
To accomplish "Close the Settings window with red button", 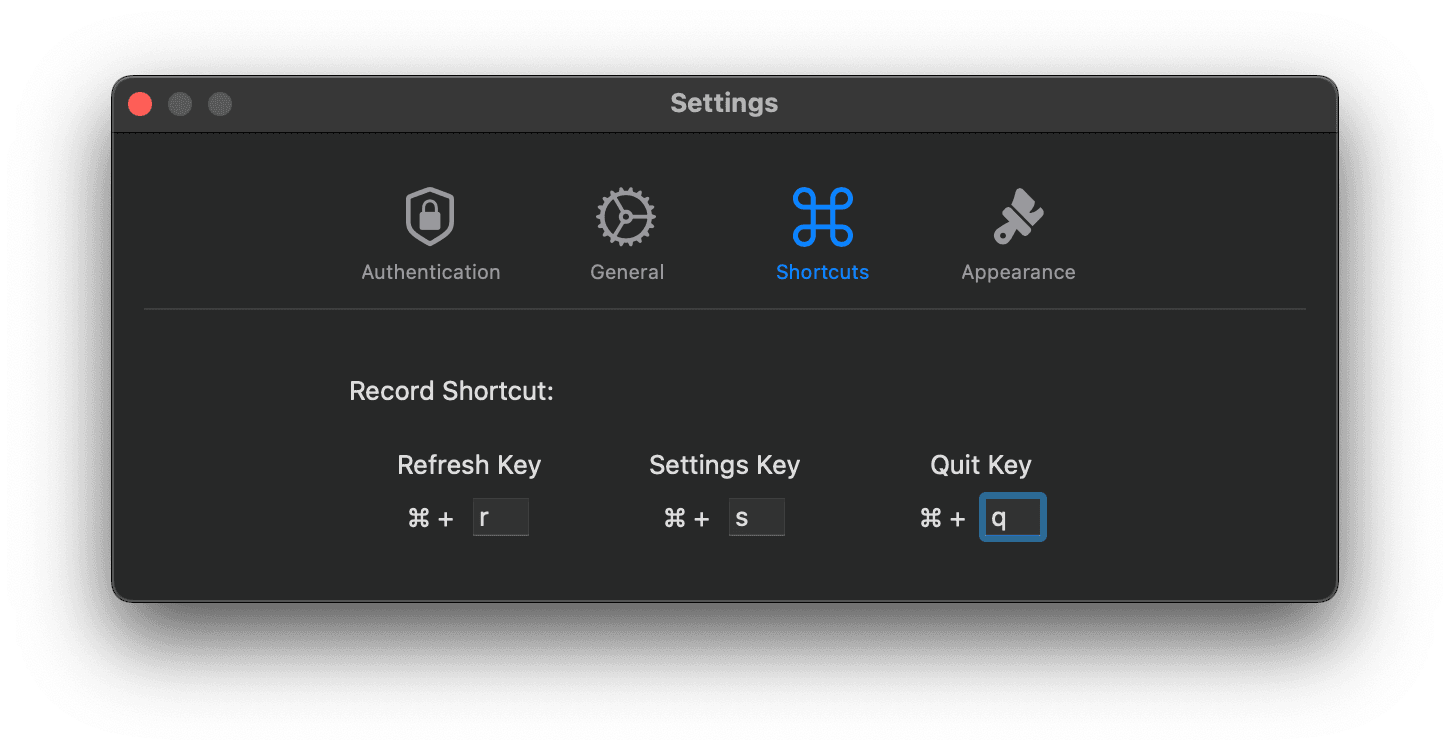I will (x=140, y=104).
